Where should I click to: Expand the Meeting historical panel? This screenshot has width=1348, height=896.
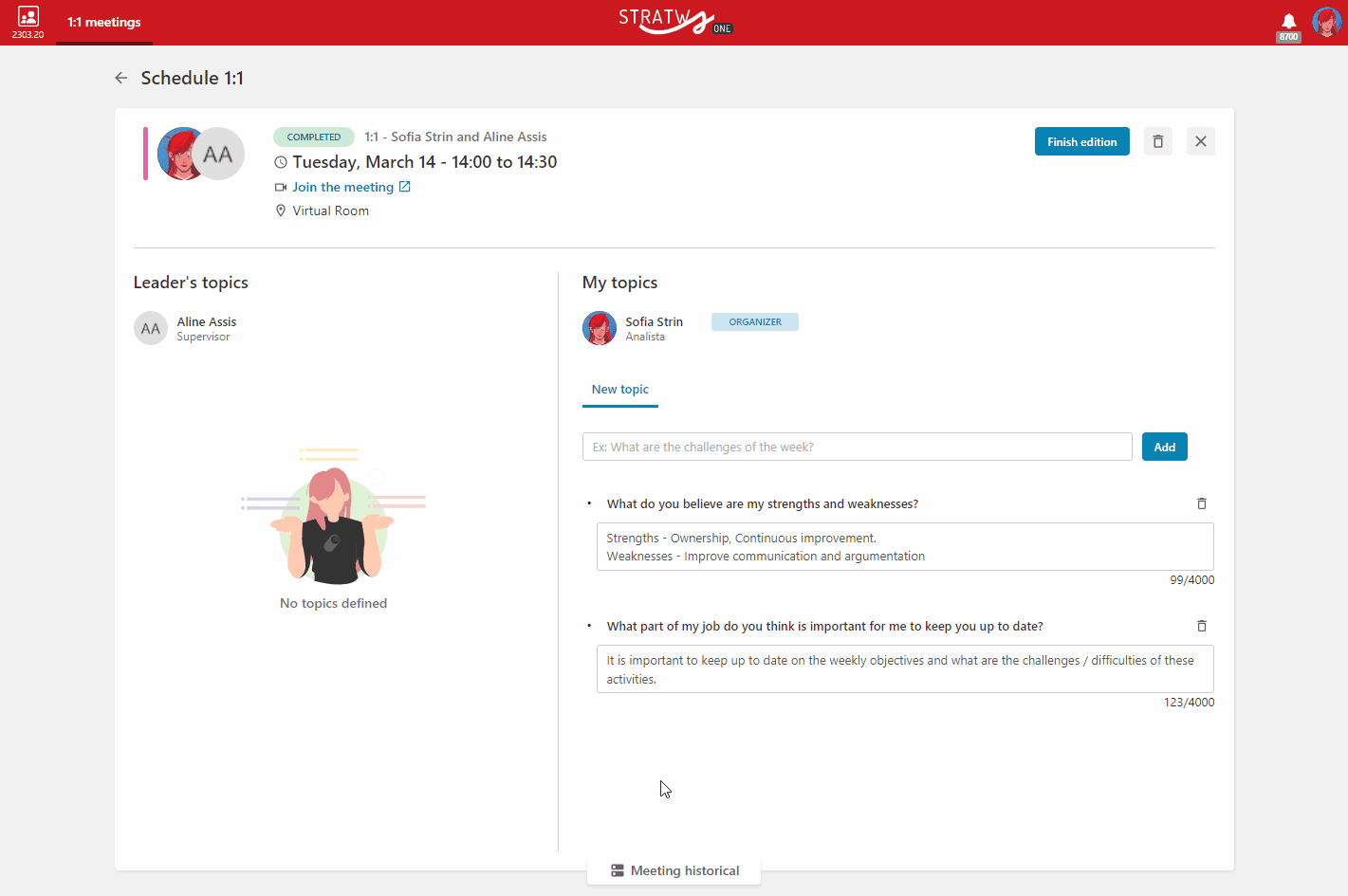(674, 870)
